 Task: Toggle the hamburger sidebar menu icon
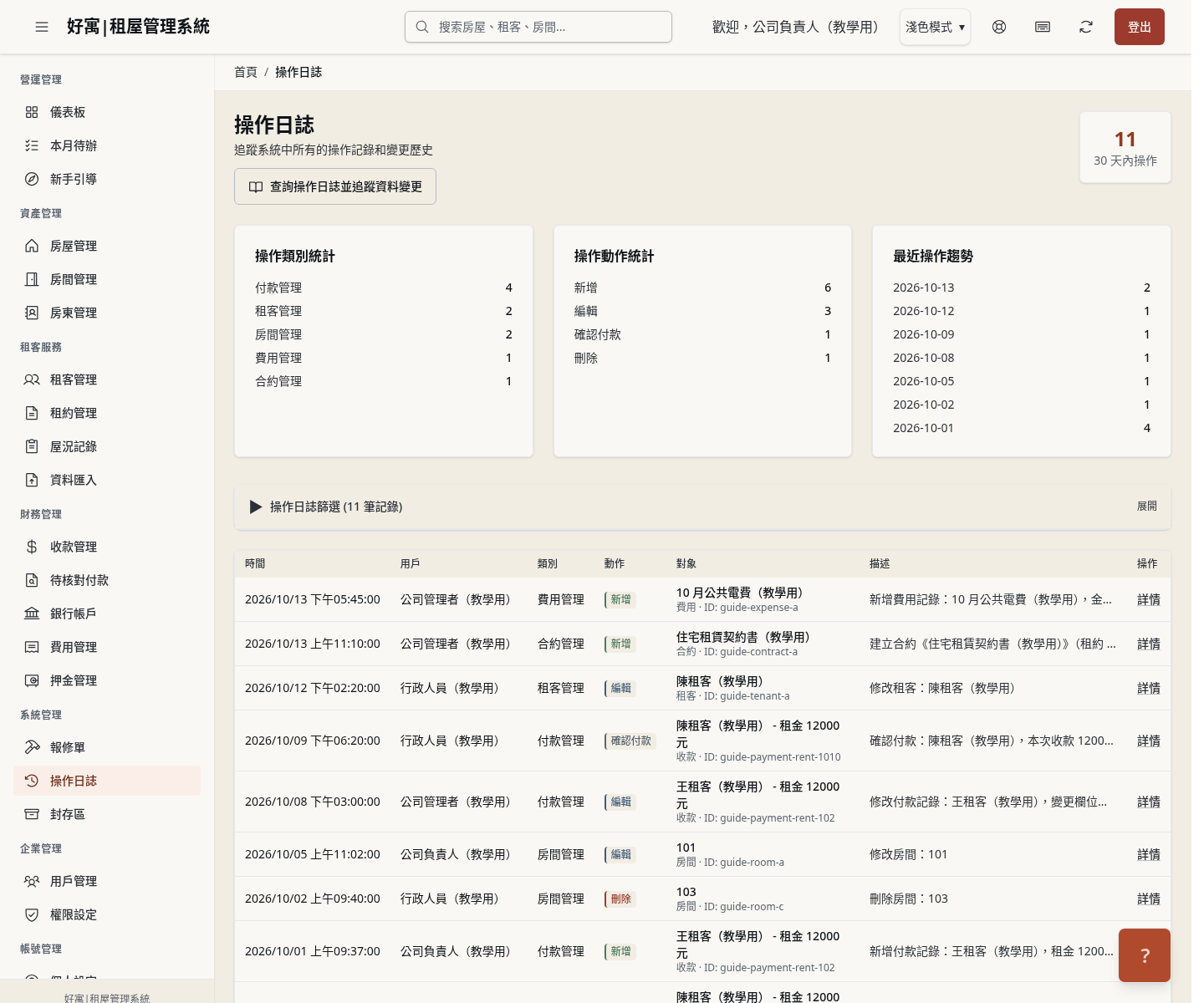[42, 27]
